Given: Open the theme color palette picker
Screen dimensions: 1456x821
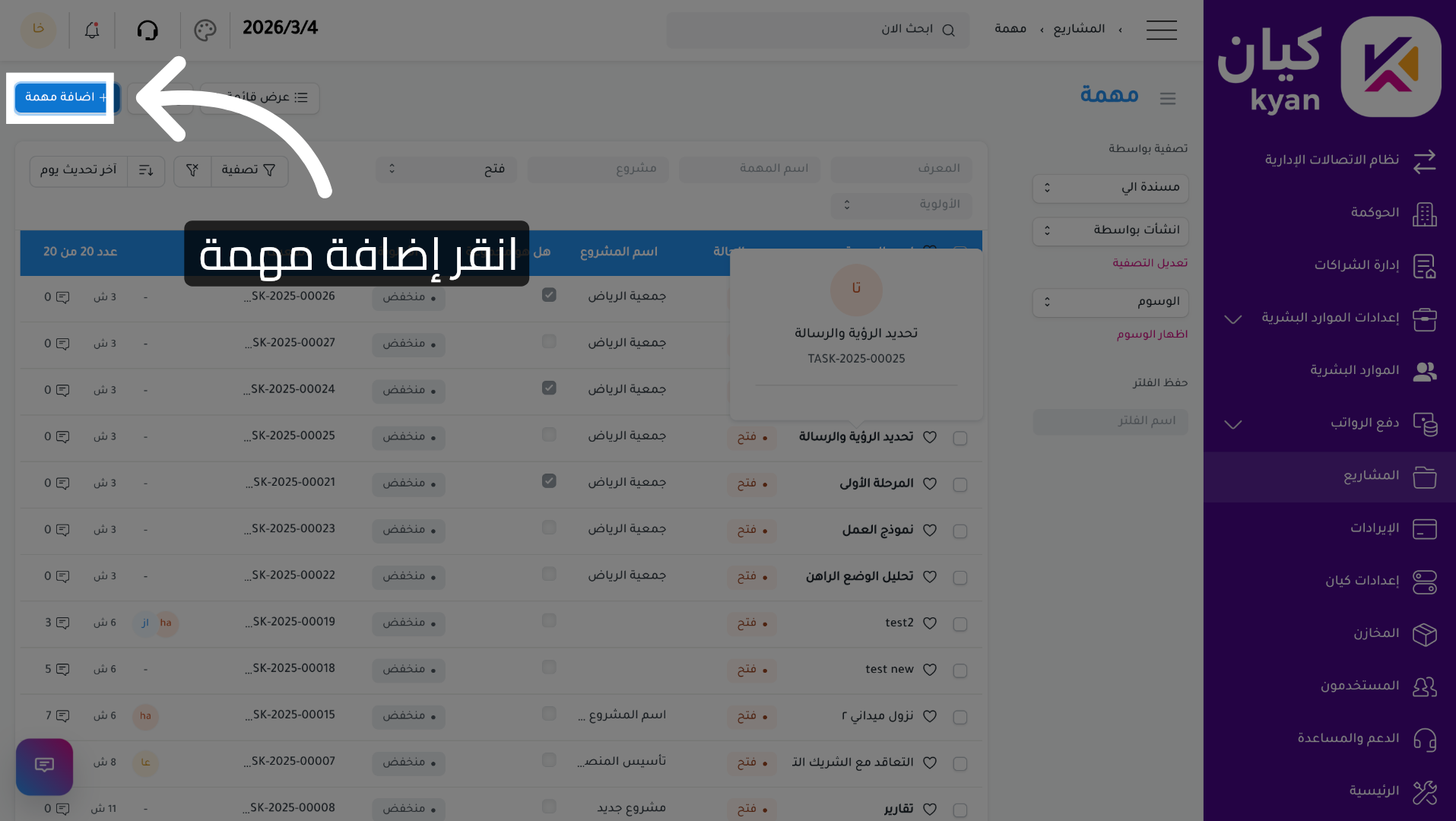Looking at the screenshot, I should pyautogui.click(x=204, y=30).
